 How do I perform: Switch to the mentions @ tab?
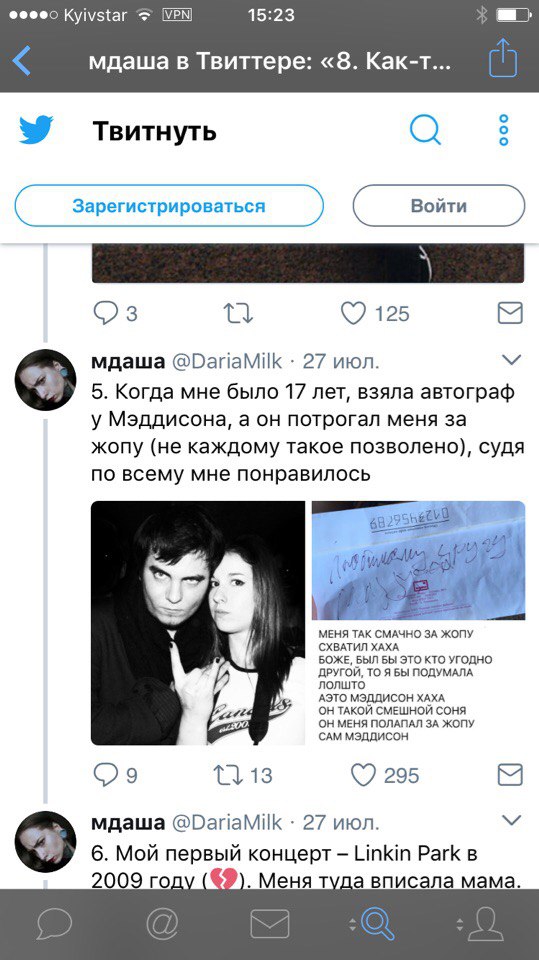pyautogui.click(x=162, y=924)
